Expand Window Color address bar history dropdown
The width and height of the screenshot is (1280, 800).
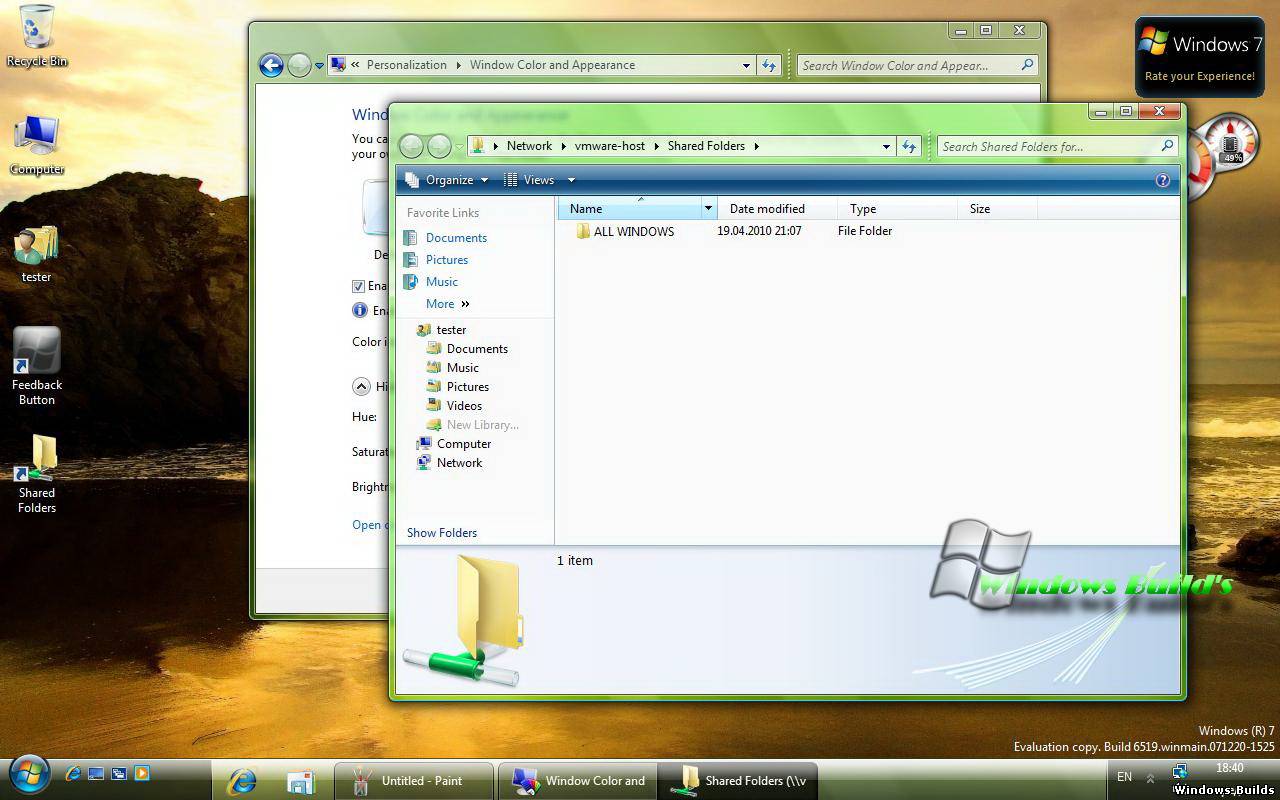[x=746, y=65]
